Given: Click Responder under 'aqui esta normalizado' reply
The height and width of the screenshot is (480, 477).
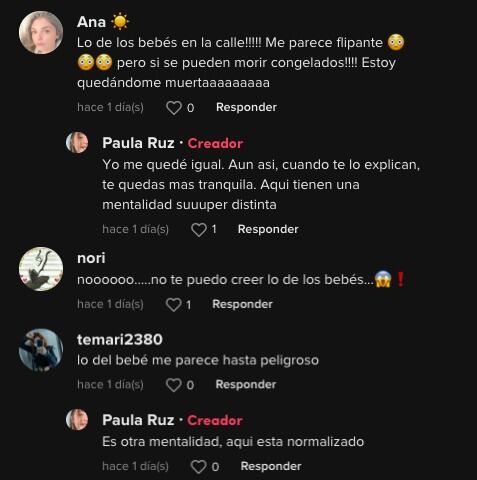Looking at the screenshot, I should pos(271,466).
